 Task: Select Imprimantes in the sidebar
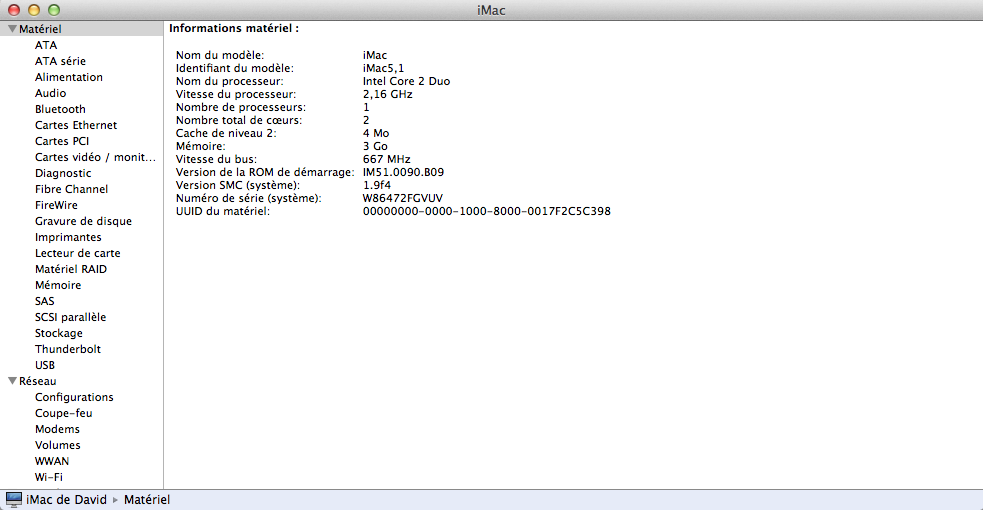coord(68,237)
